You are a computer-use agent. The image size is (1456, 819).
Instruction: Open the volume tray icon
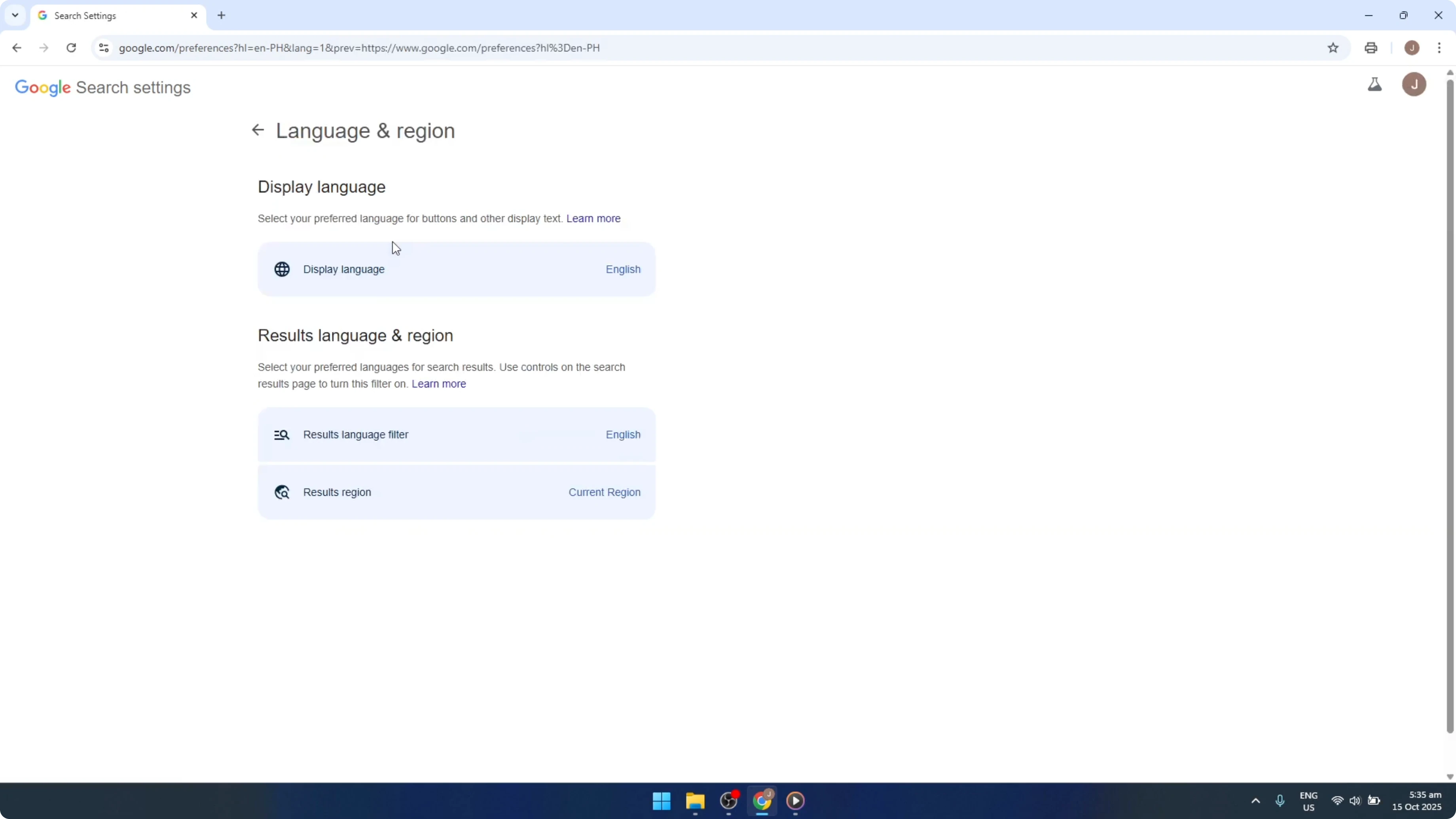[x=1355, y=801]
